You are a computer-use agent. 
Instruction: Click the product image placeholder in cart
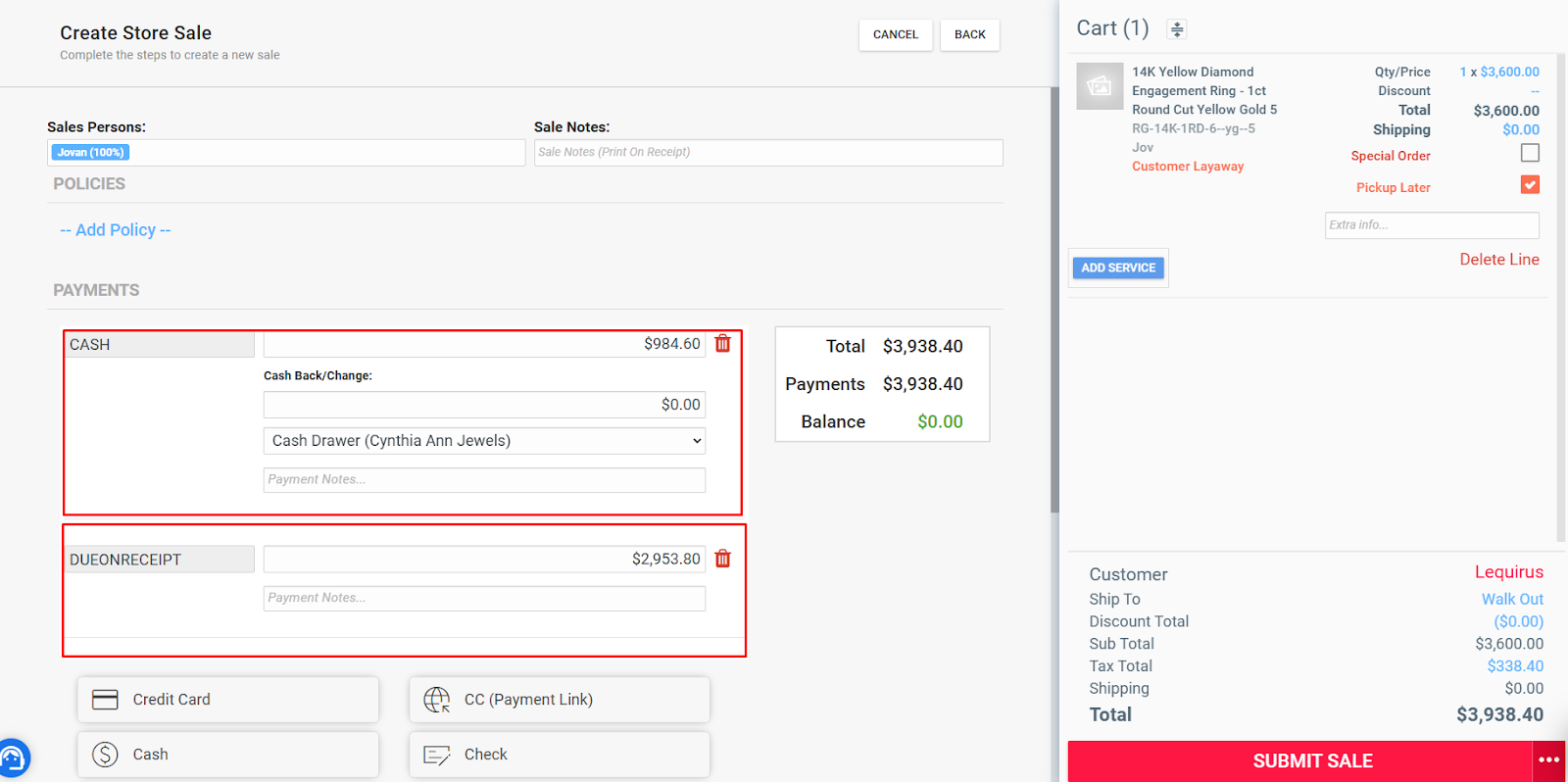(1100, 86)
